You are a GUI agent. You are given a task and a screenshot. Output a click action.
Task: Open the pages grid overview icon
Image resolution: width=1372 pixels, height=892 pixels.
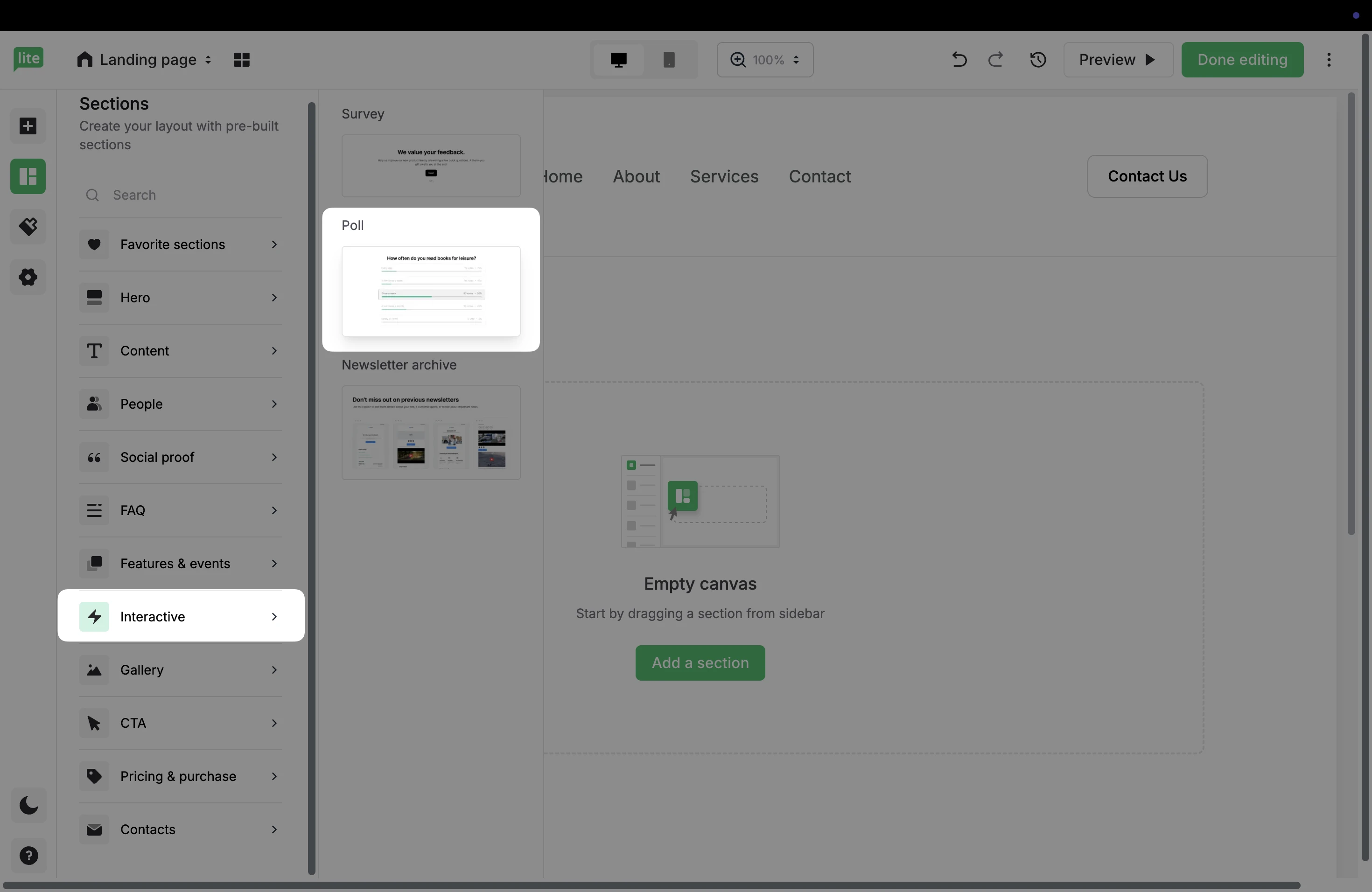point(242,59)
